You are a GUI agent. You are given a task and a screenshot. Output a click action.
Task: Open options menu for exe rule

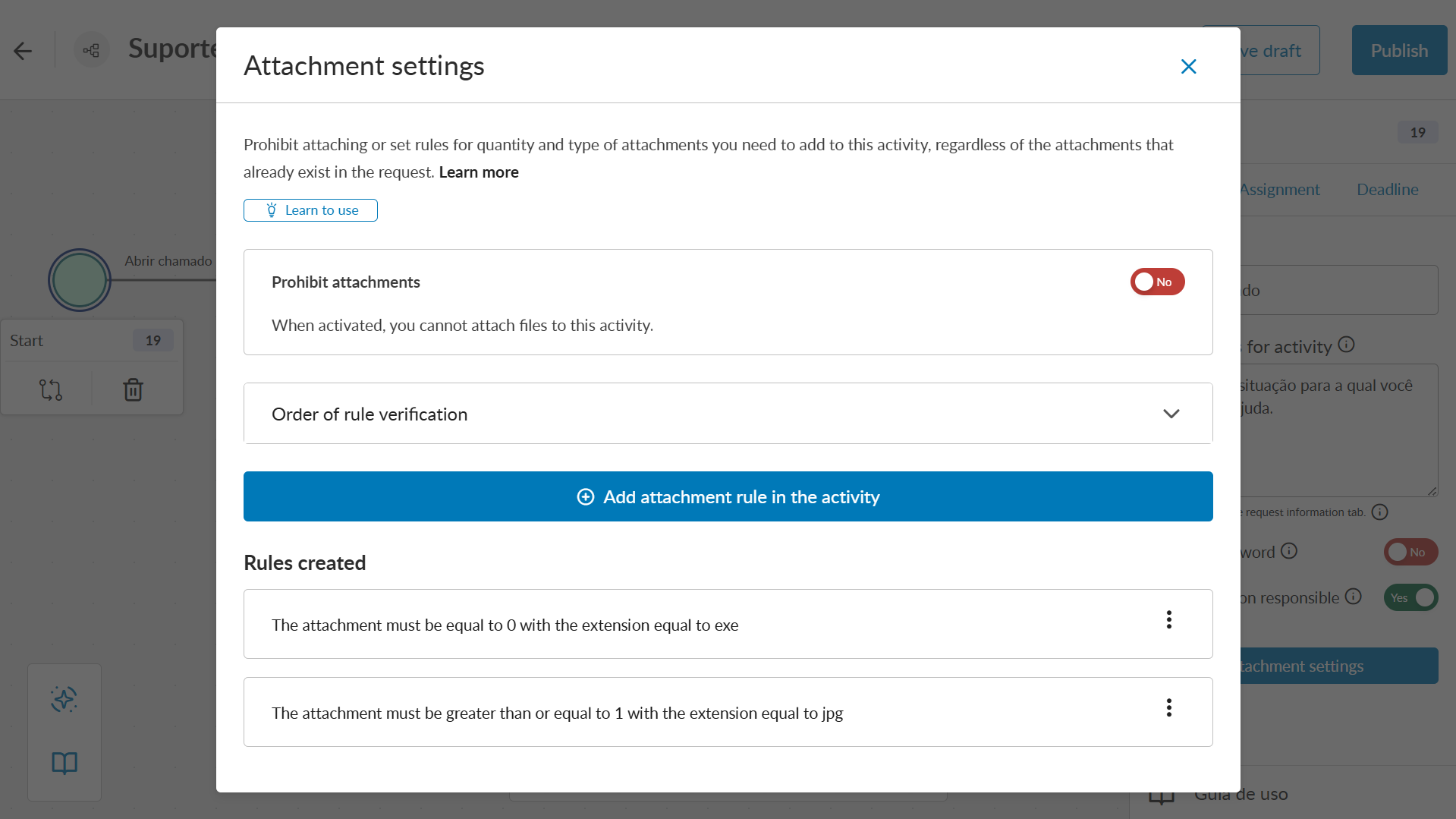[1168, 620]
